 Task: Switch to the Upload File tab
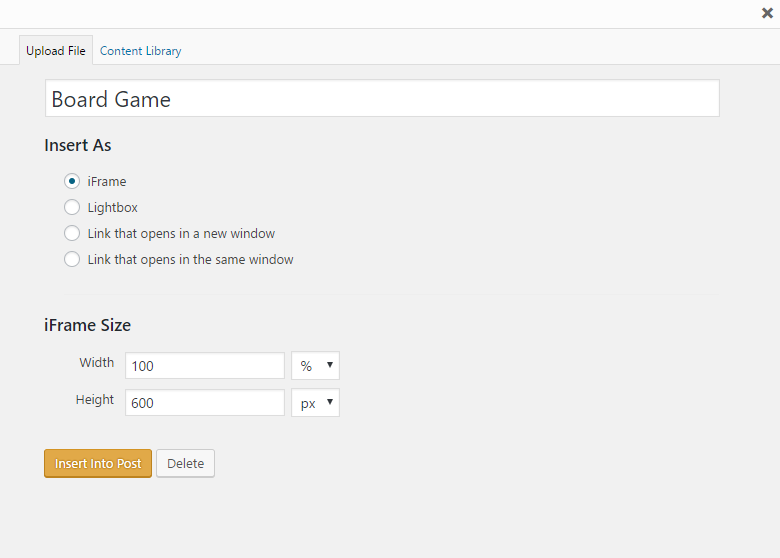pos(56,51)
